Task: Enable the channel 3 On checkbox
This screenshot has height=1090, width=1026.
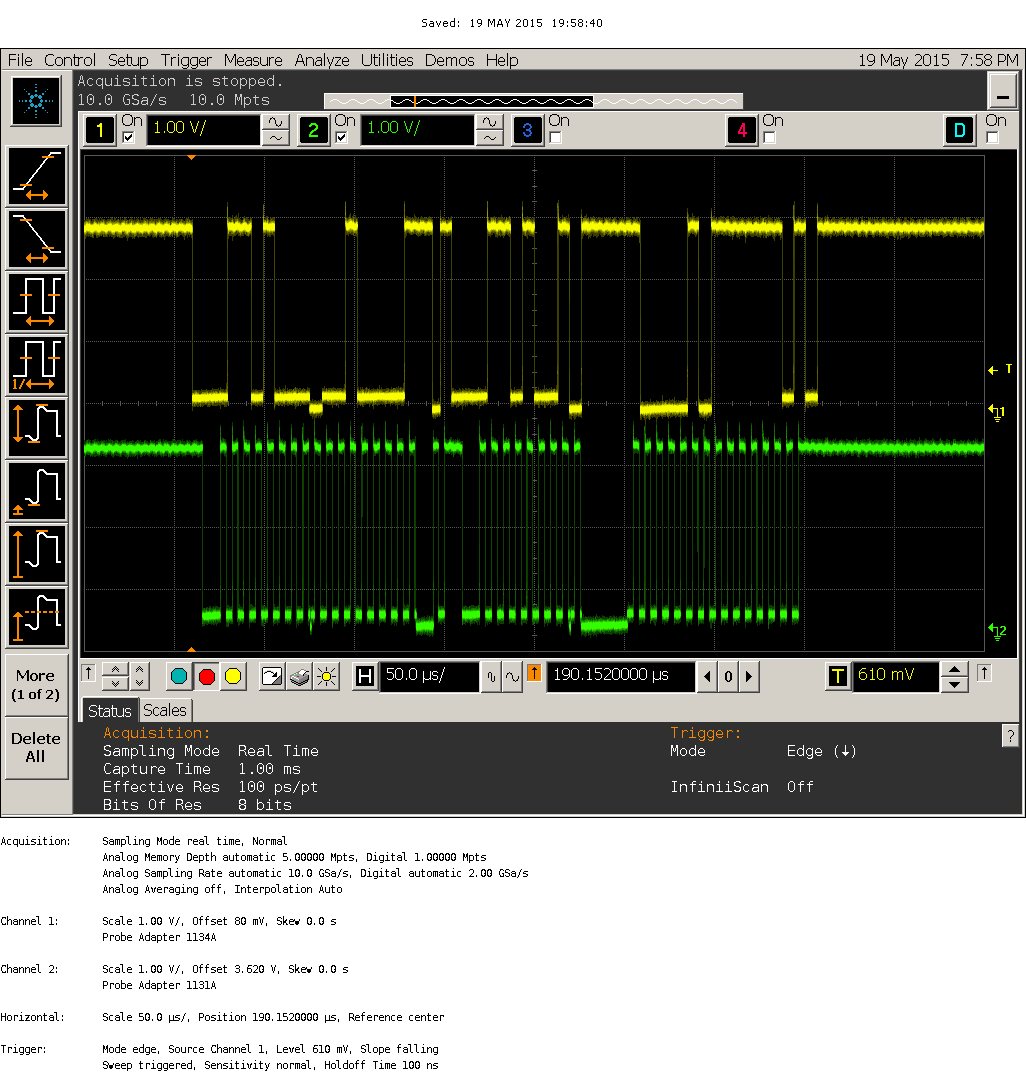Action: pyautogui.click(x=555, y=138)
